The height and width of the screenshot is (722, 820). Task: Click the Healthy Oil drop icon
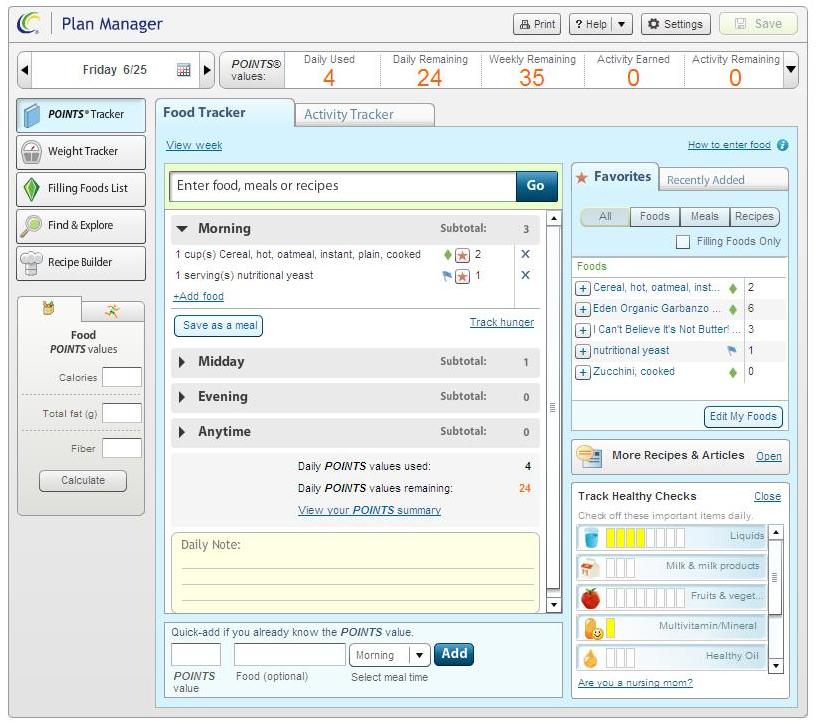[590, 659]
